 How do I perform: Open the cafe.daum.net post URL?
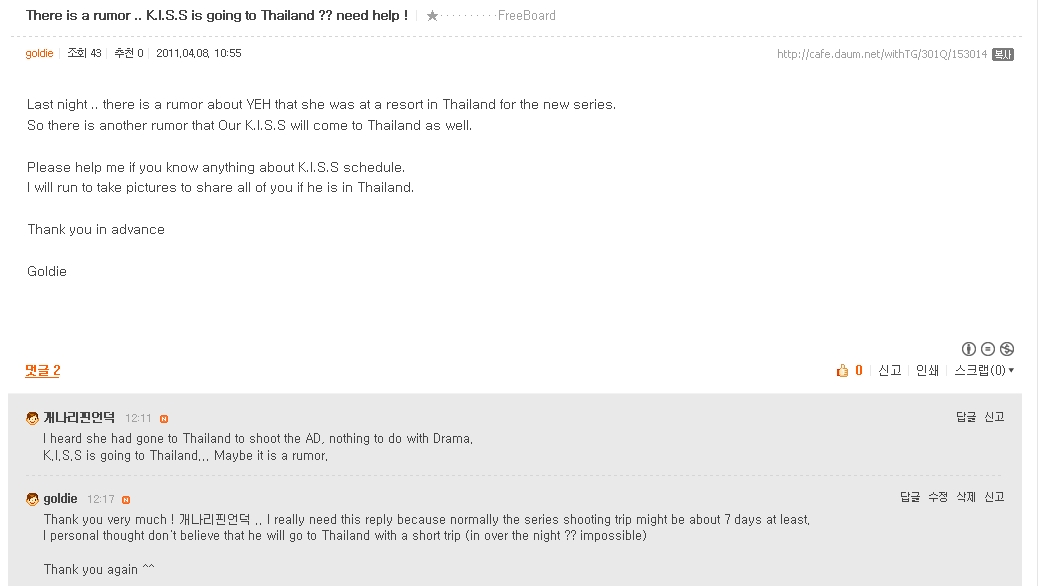pos(882,55)
